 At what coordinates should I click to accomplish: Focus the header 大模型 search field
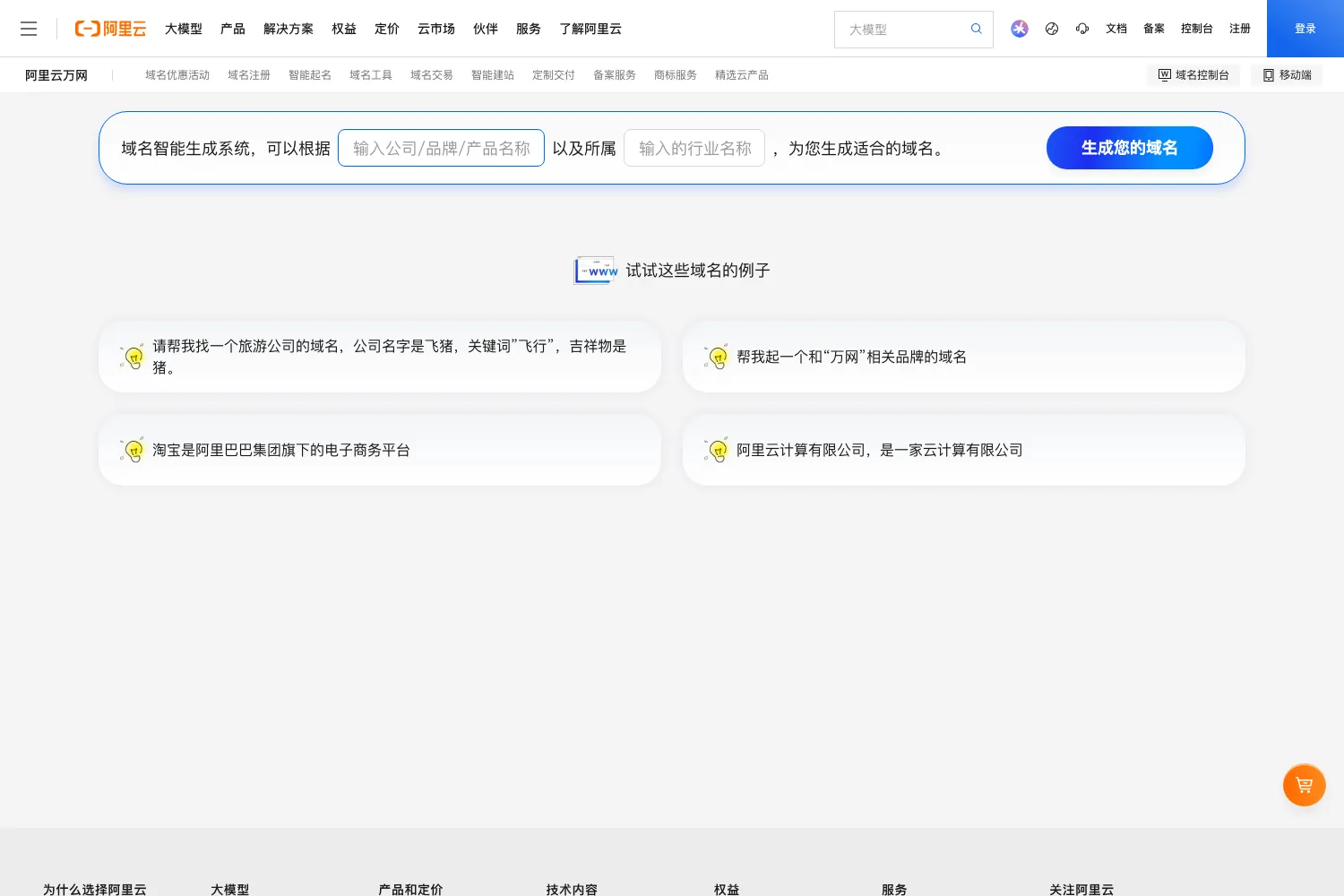tap(905, 30)
